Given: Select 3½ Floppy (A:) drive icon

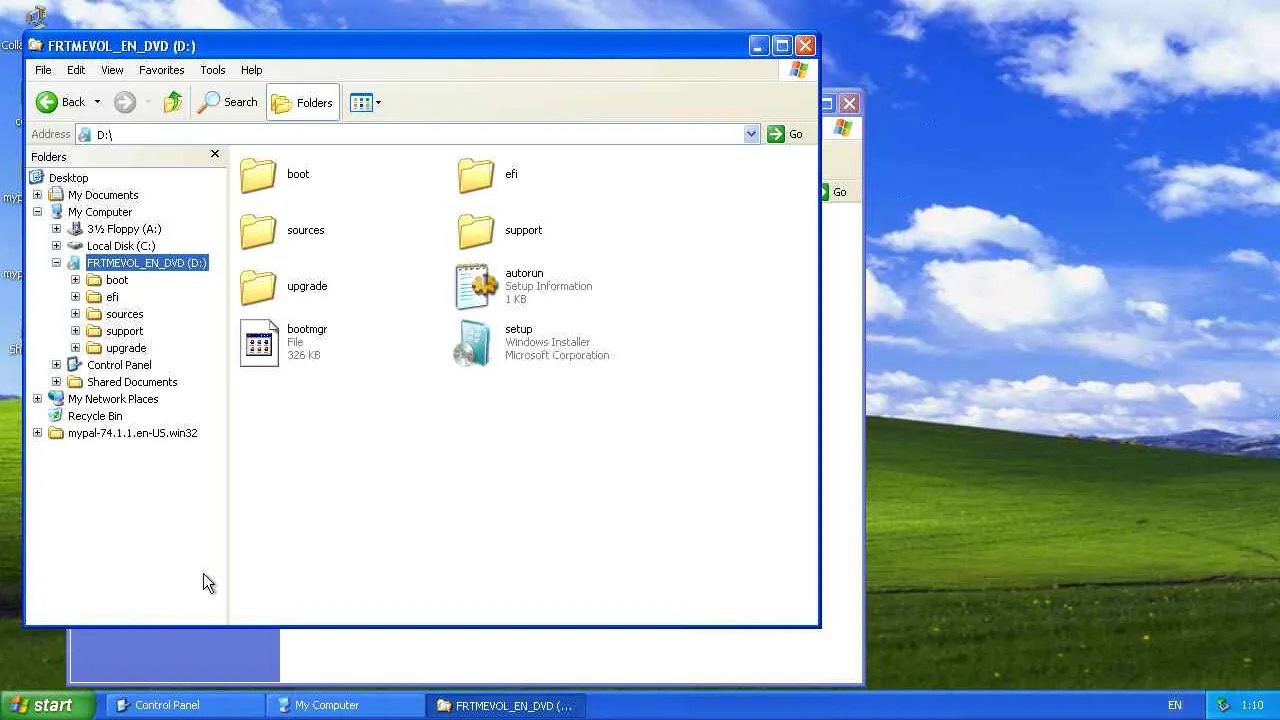Looking at the screenshot, I should (75, 229).
